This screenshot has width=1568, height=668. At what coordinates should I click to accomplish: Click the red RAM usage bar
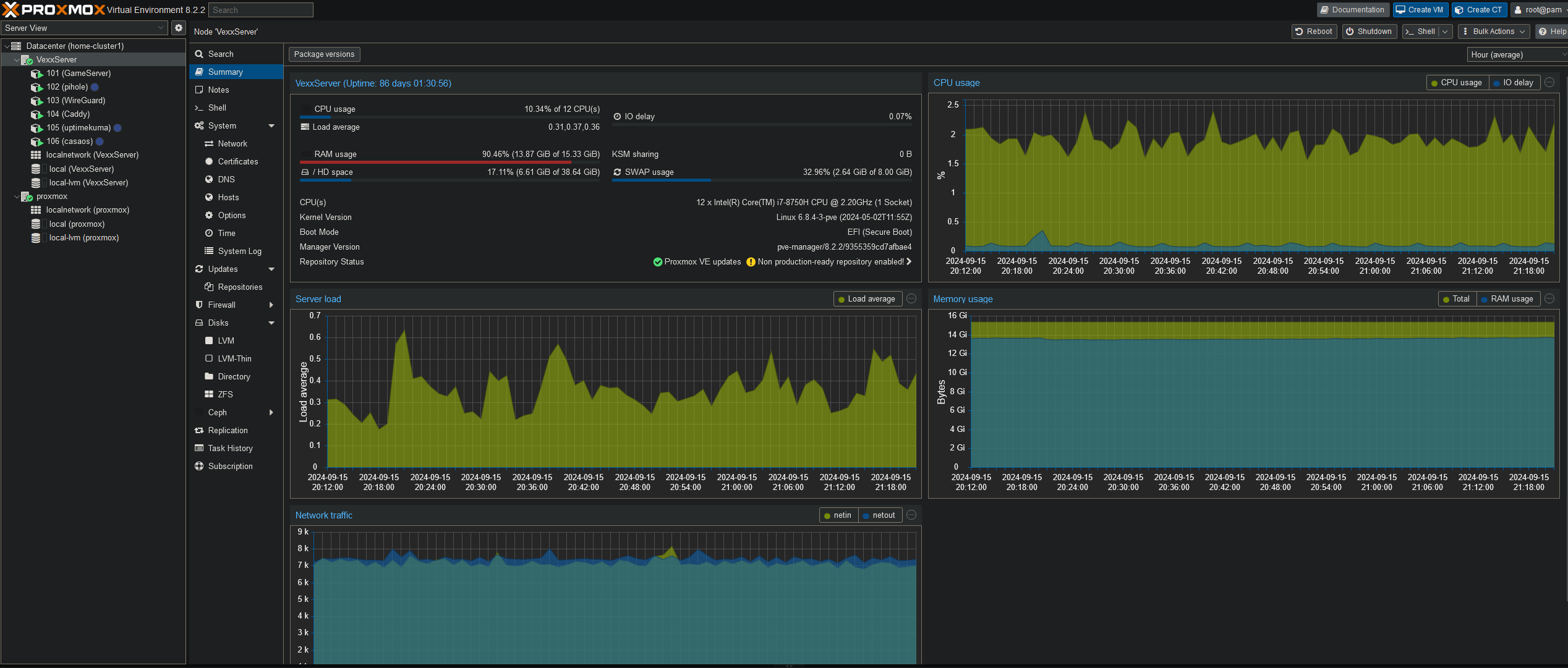[x=436, y=163]
